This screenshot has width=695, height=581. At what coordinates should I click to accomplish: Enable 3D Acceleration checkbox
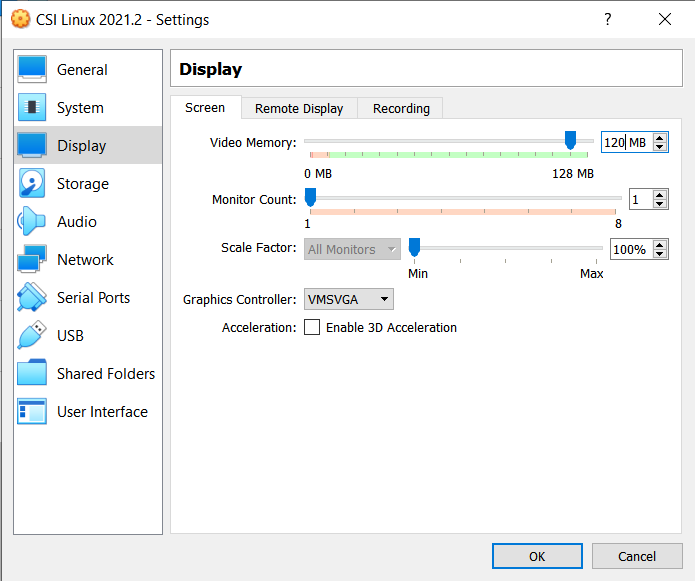point(312,328)
